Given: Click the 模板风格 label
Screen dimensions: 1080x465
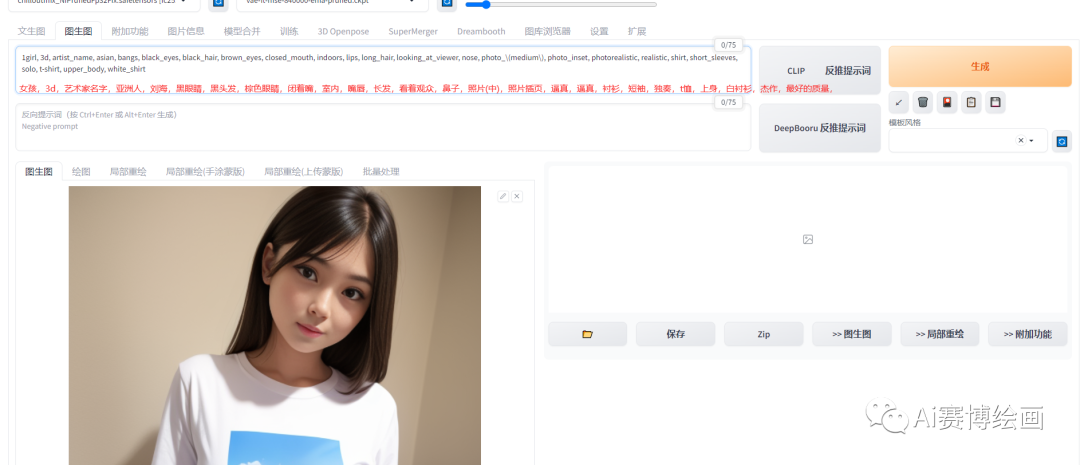Looking at the screenshot, I should coord(904,122).
